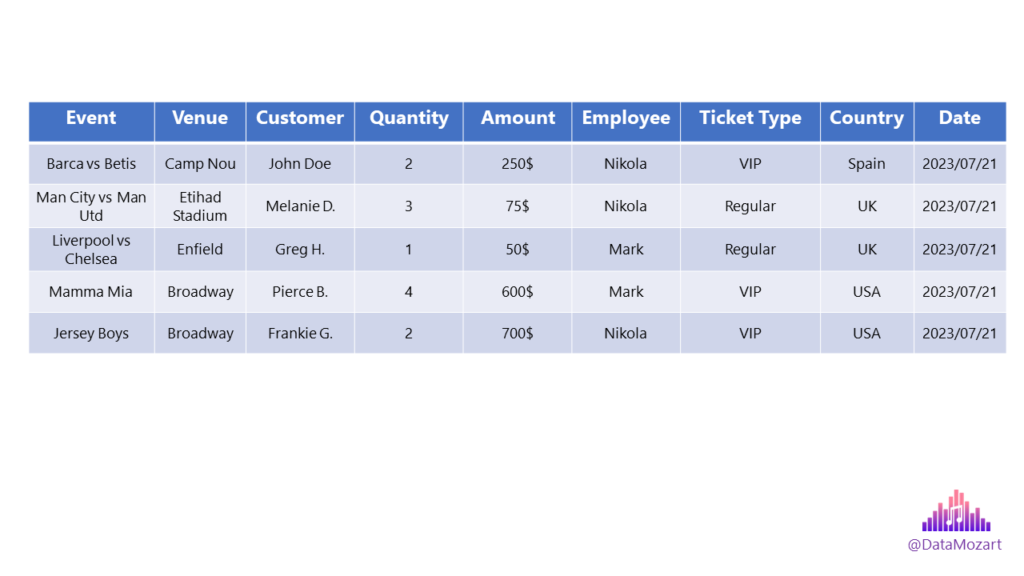Click the date in the Melanie D. row
The width and height of the screenshot is (1024, 576).
click(960, 206)
